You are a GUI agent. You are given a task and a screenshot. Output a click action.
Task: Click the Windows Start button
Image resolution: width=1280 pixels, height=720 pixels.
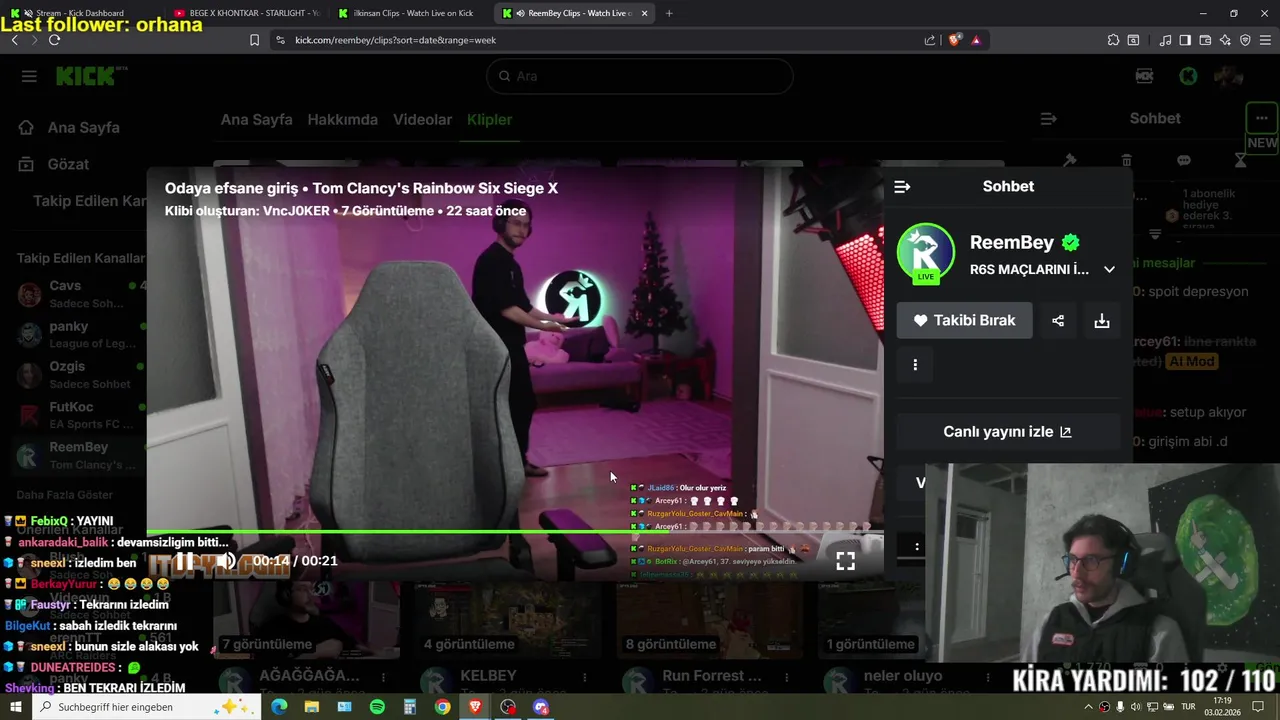coord(15,707)
